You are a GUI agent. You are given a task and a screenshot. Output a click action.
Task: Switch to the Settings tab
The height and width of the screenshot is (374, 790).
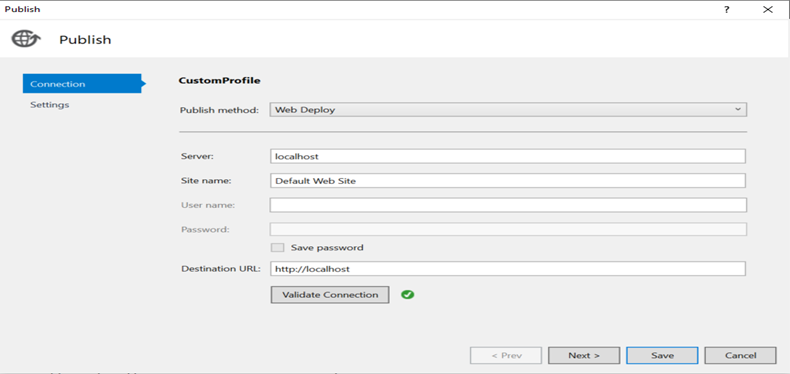(x=49, y=105)
